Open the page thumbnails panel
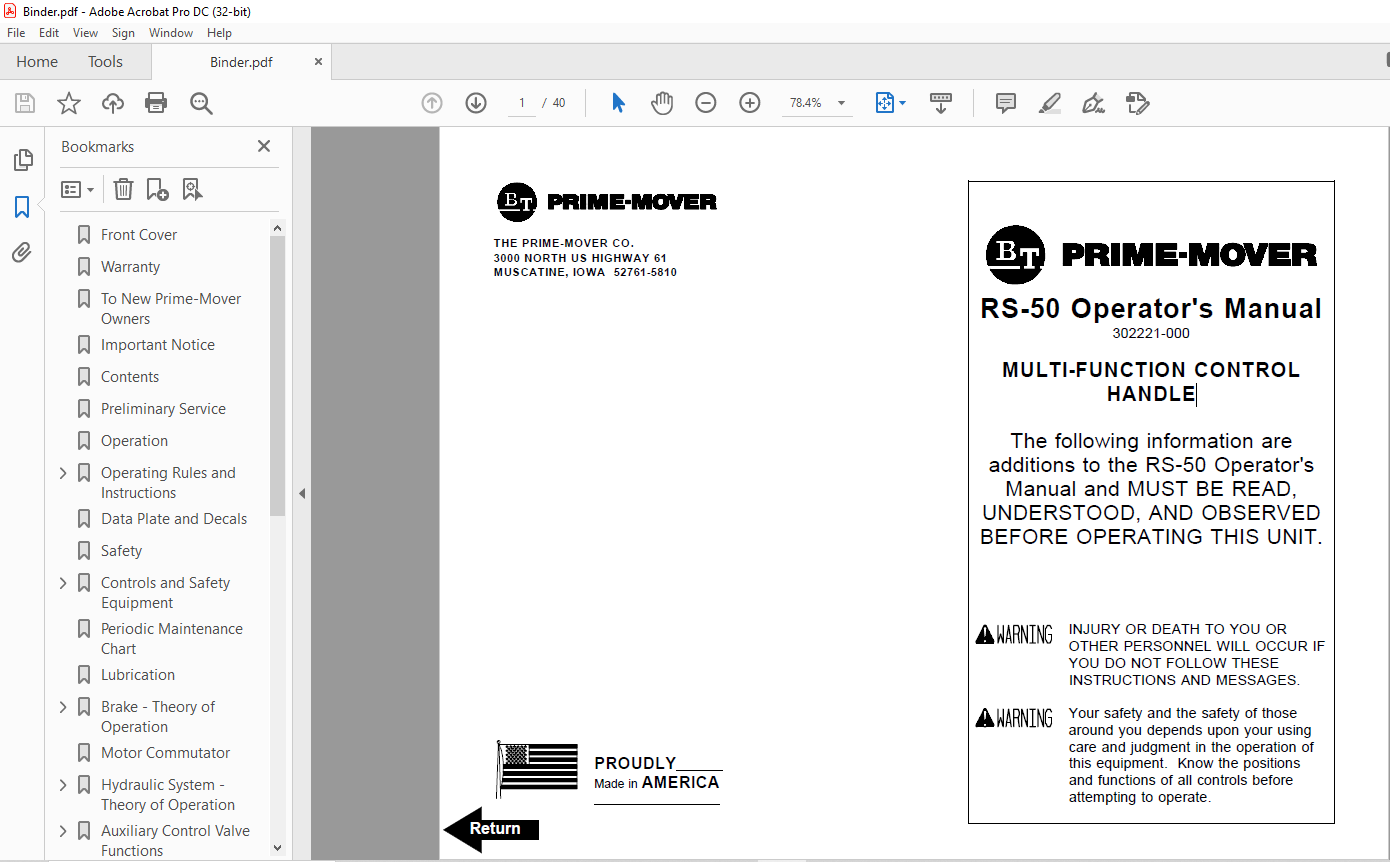This screenshot has height=862, width=1390. 22,160
